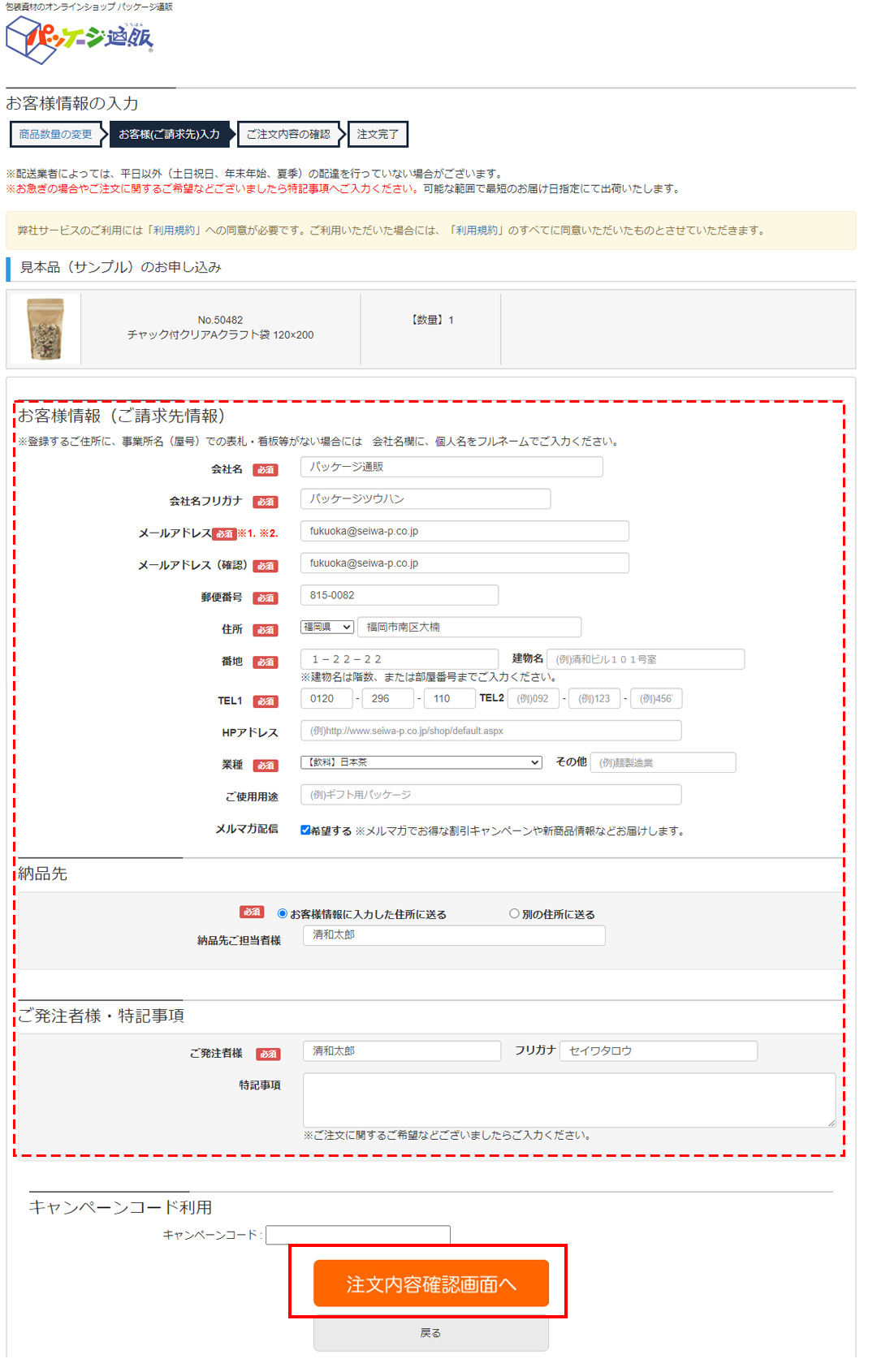
Task: Click the 会社名 input field
Action: click(451, 467)
